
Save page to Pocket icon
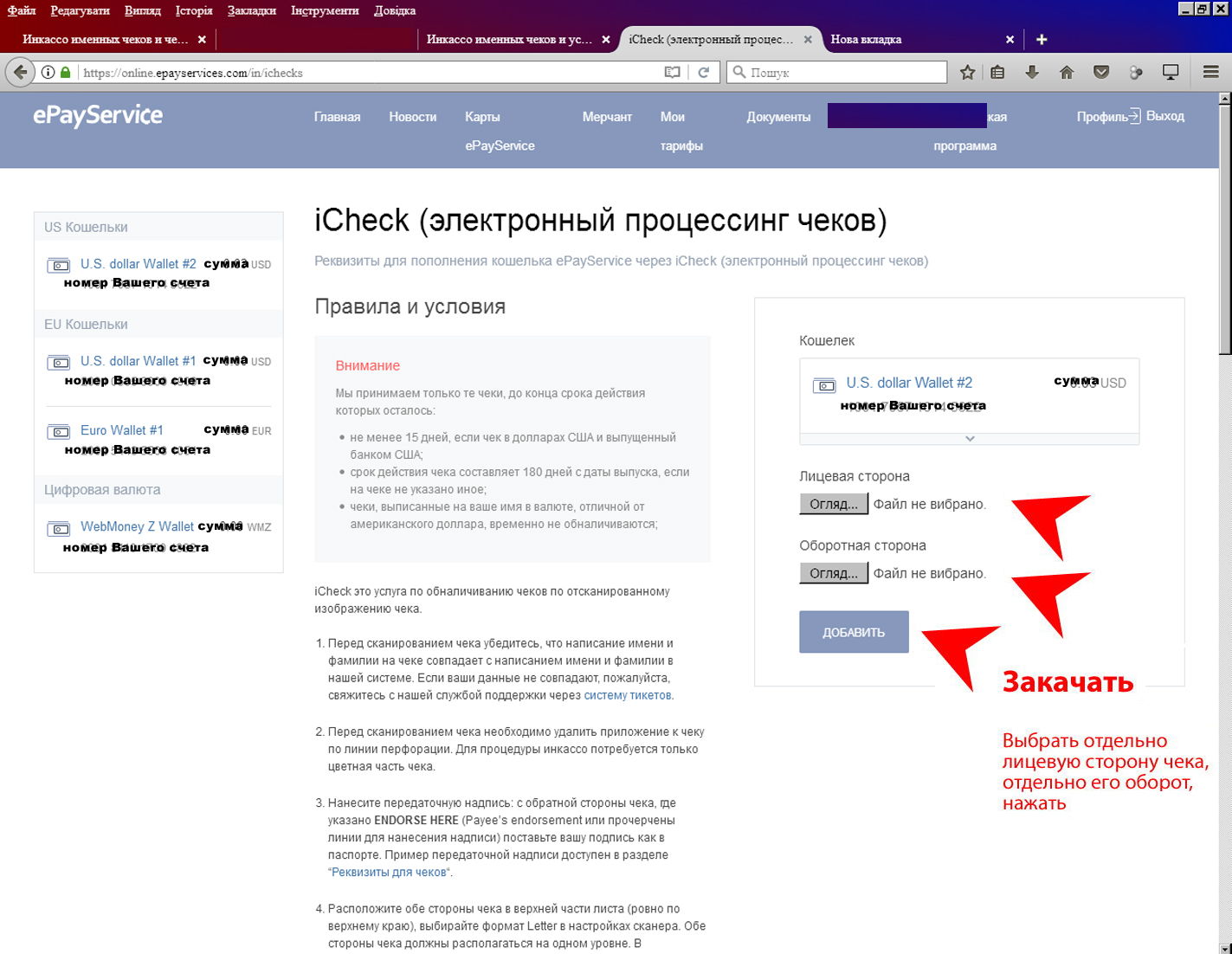[1101, 73]
